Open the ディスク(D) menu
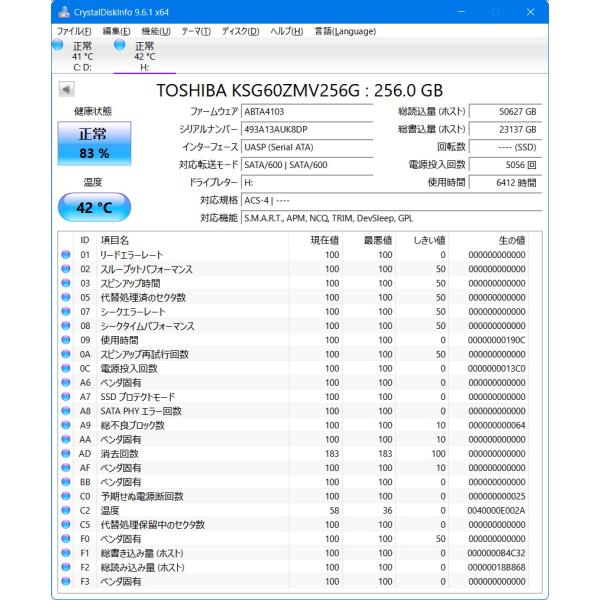 tap(240, 31)
